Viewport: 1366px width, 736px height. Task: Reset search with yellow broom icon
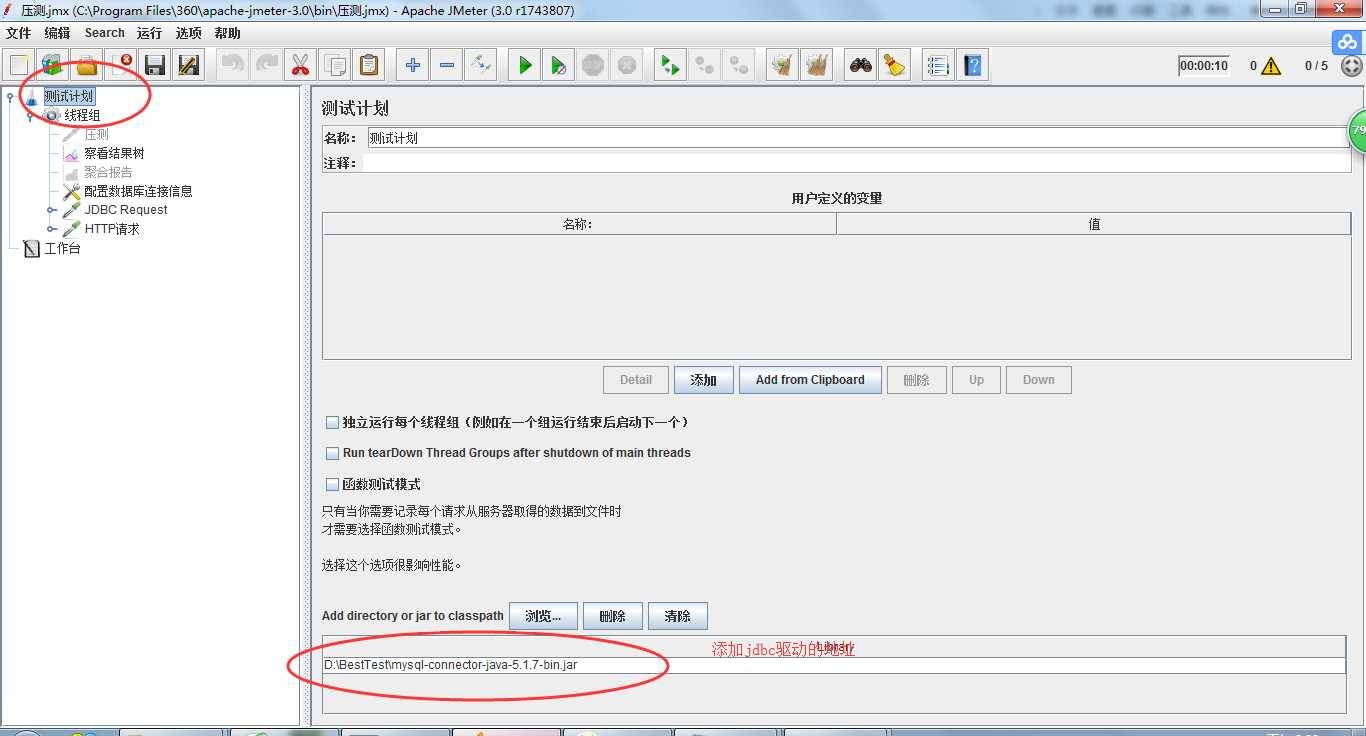click(894, 66)
